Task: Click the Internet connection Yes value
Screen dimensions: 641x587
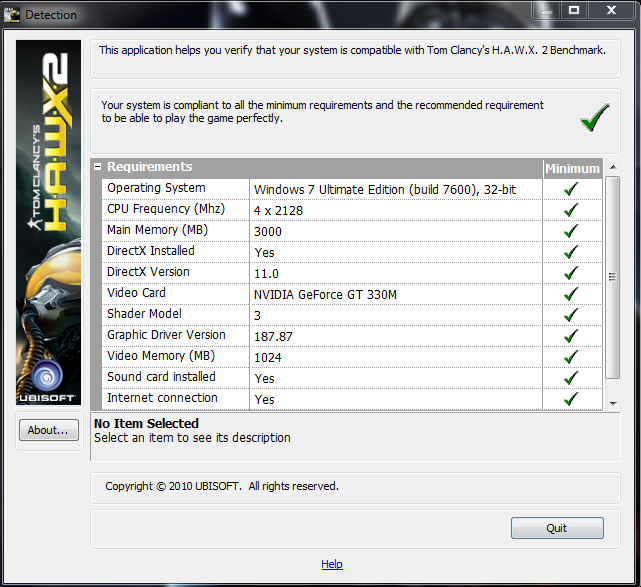Action: pyautogui.click(x=264, y=400)
